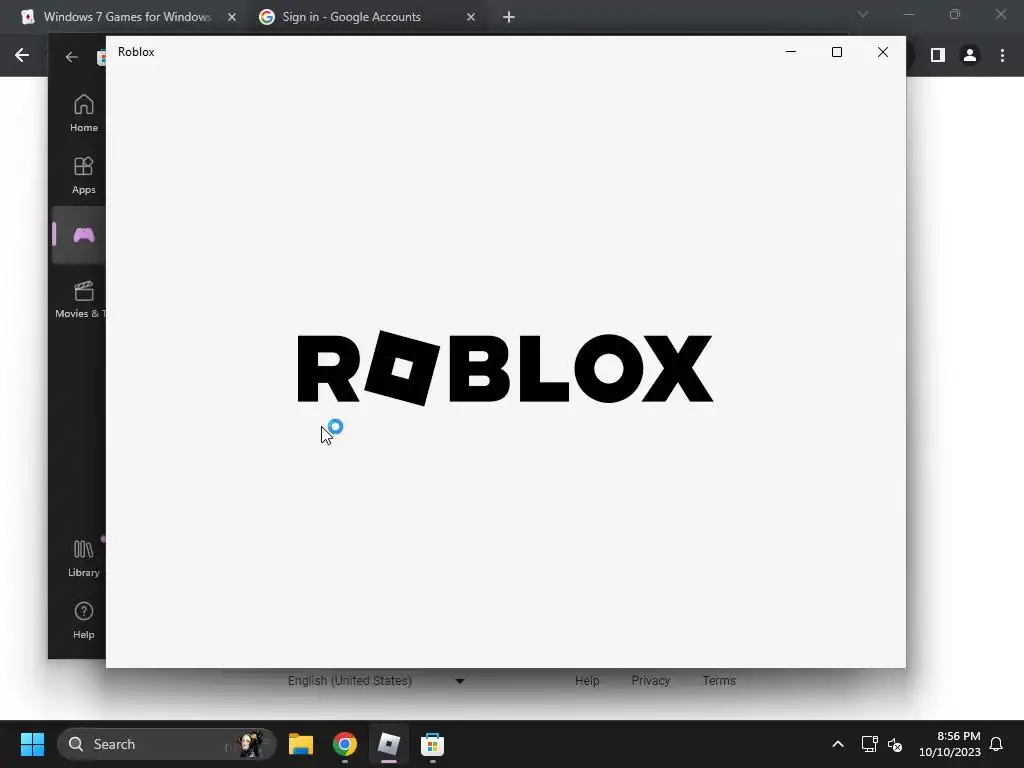1024x768 pixels.
Task: Open Apps section in Microsoft Store sidebar
Action: tap(84, 175)
